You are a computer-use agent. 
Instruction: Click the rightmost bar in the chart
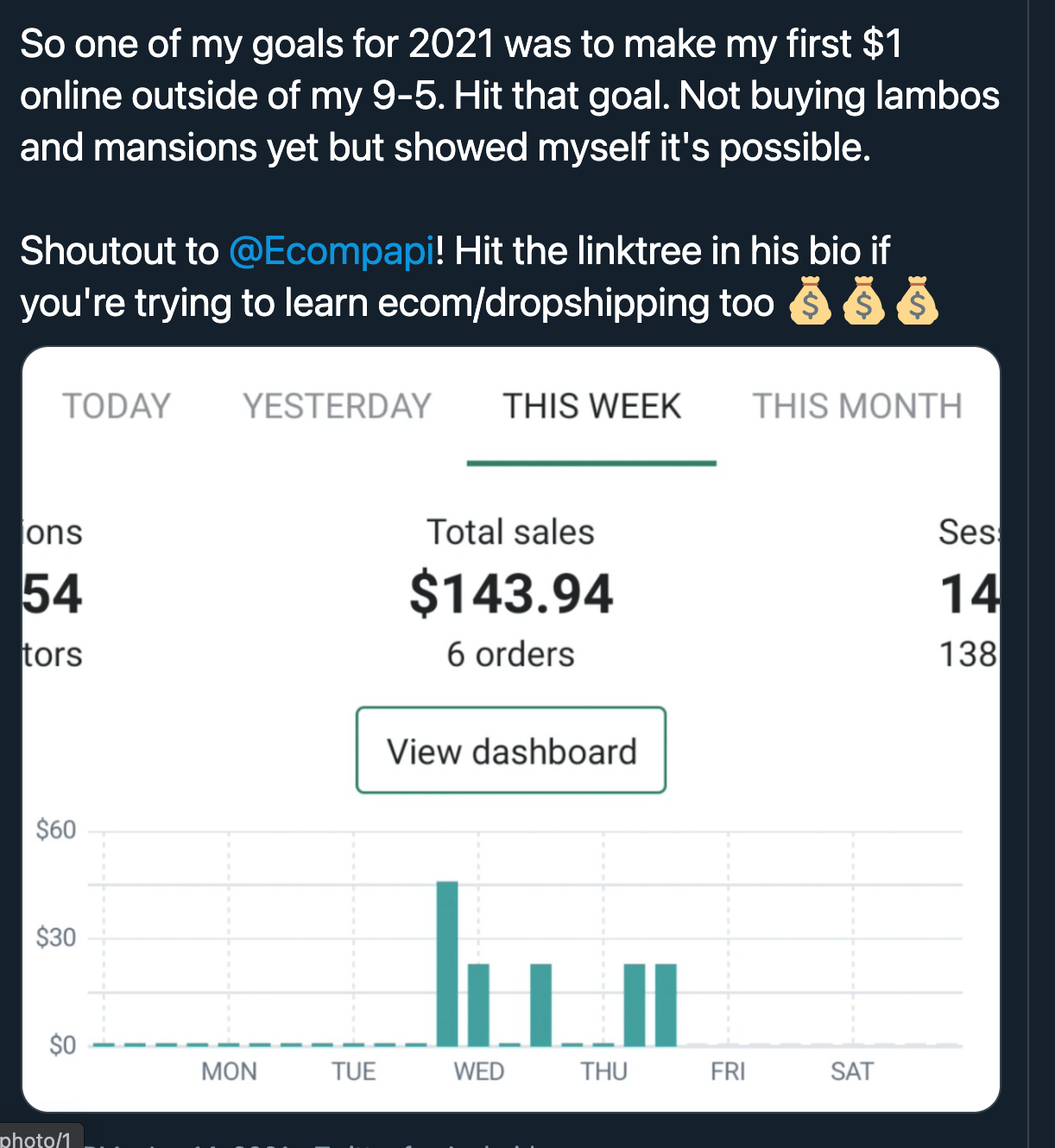[x=666, y=1005]
